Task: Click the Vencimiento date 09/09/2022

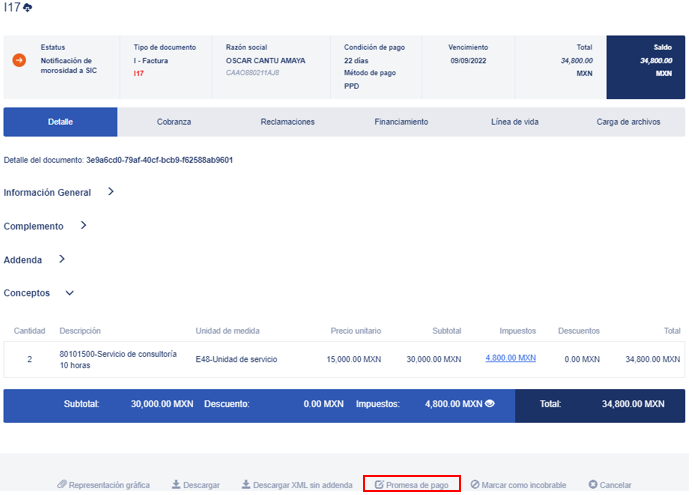Action: 468,60
